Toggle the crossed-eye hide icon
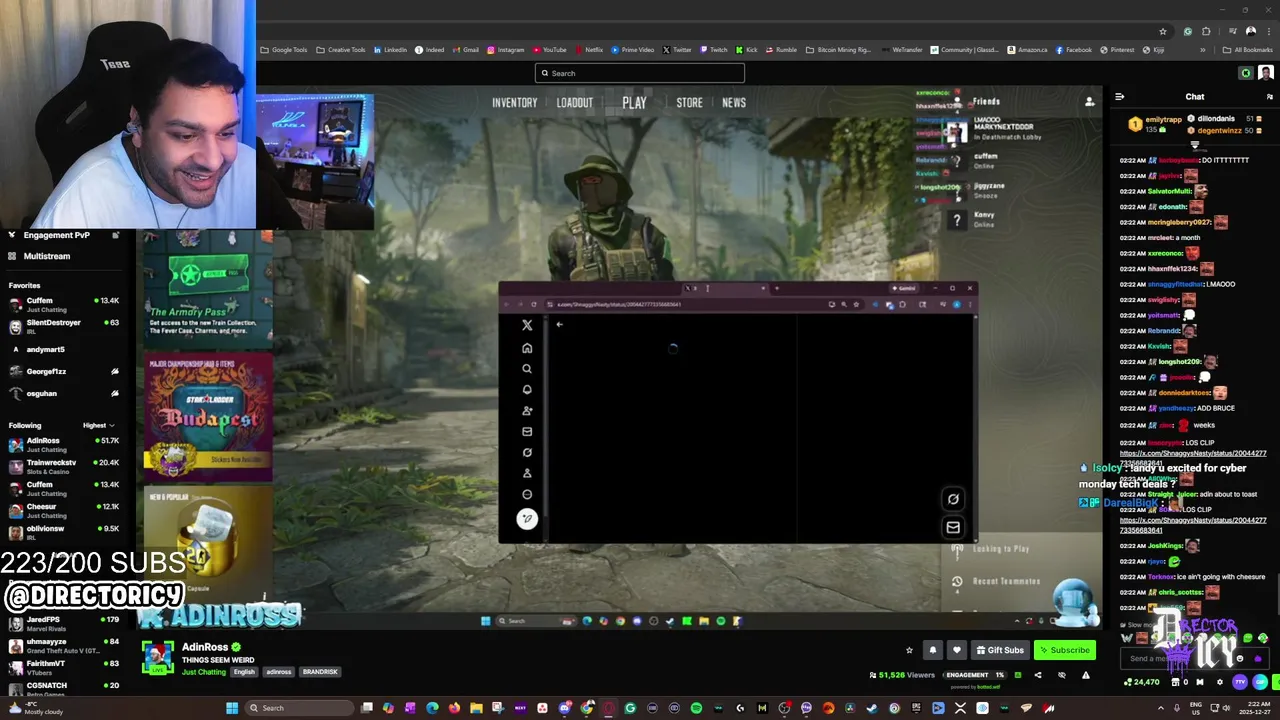The height and width of the screenshot is (720, 1280). pyautogui.click(x=1062, y=675)
